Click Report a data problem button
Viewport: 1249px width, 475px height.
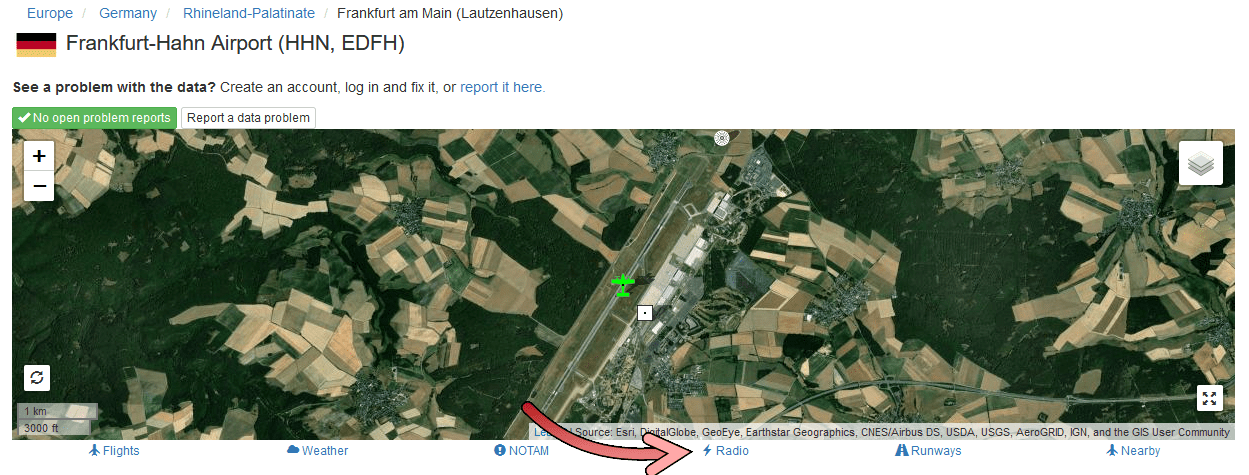click(248, 118)
